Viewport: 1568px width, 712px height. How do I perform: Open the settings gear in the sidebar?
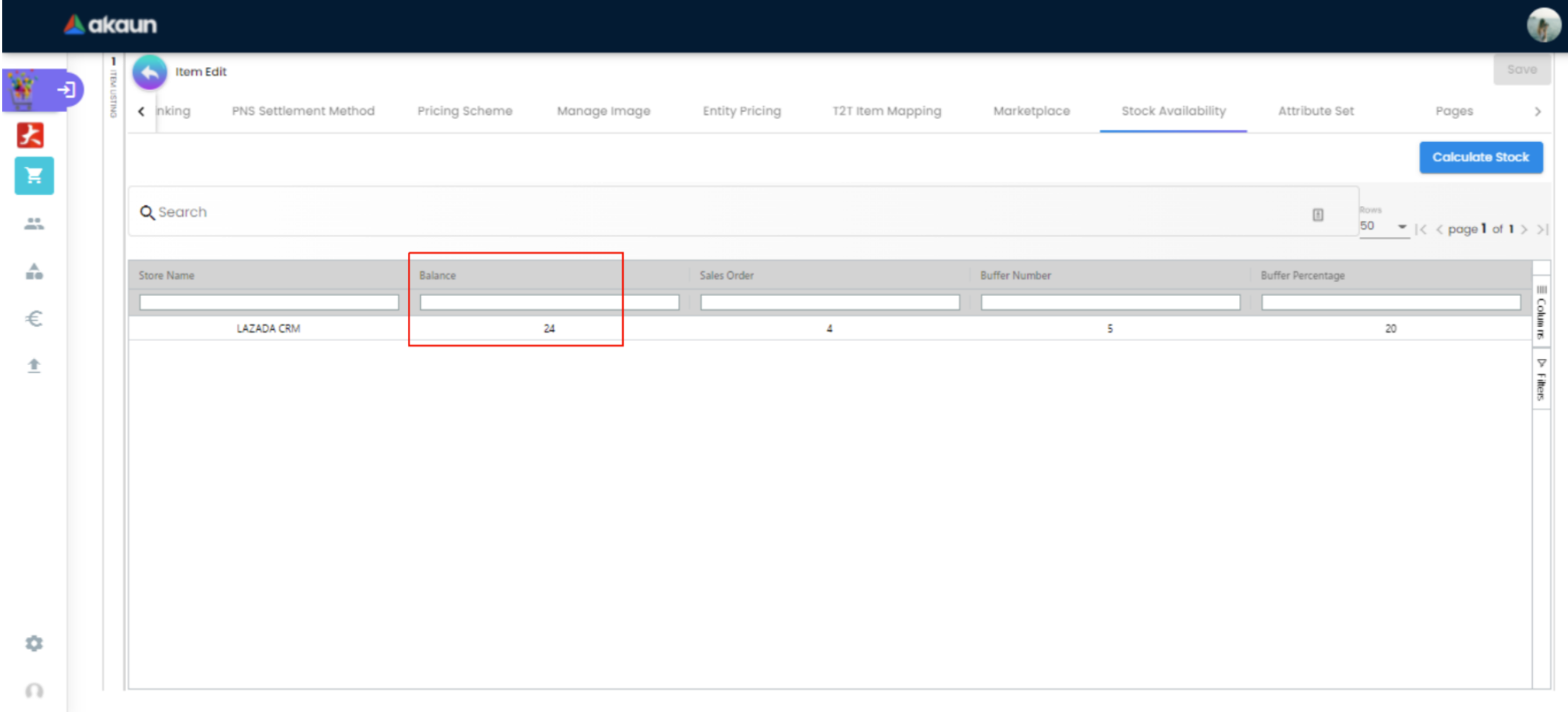coord(34,643)
